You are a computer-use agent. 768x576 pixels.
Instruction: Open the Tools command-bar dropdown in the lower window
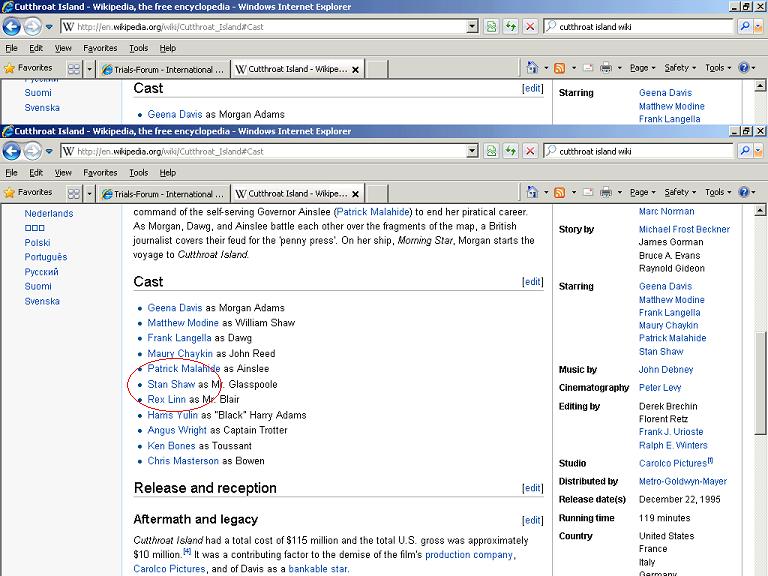pyautogui.click(x=718, y=192)
